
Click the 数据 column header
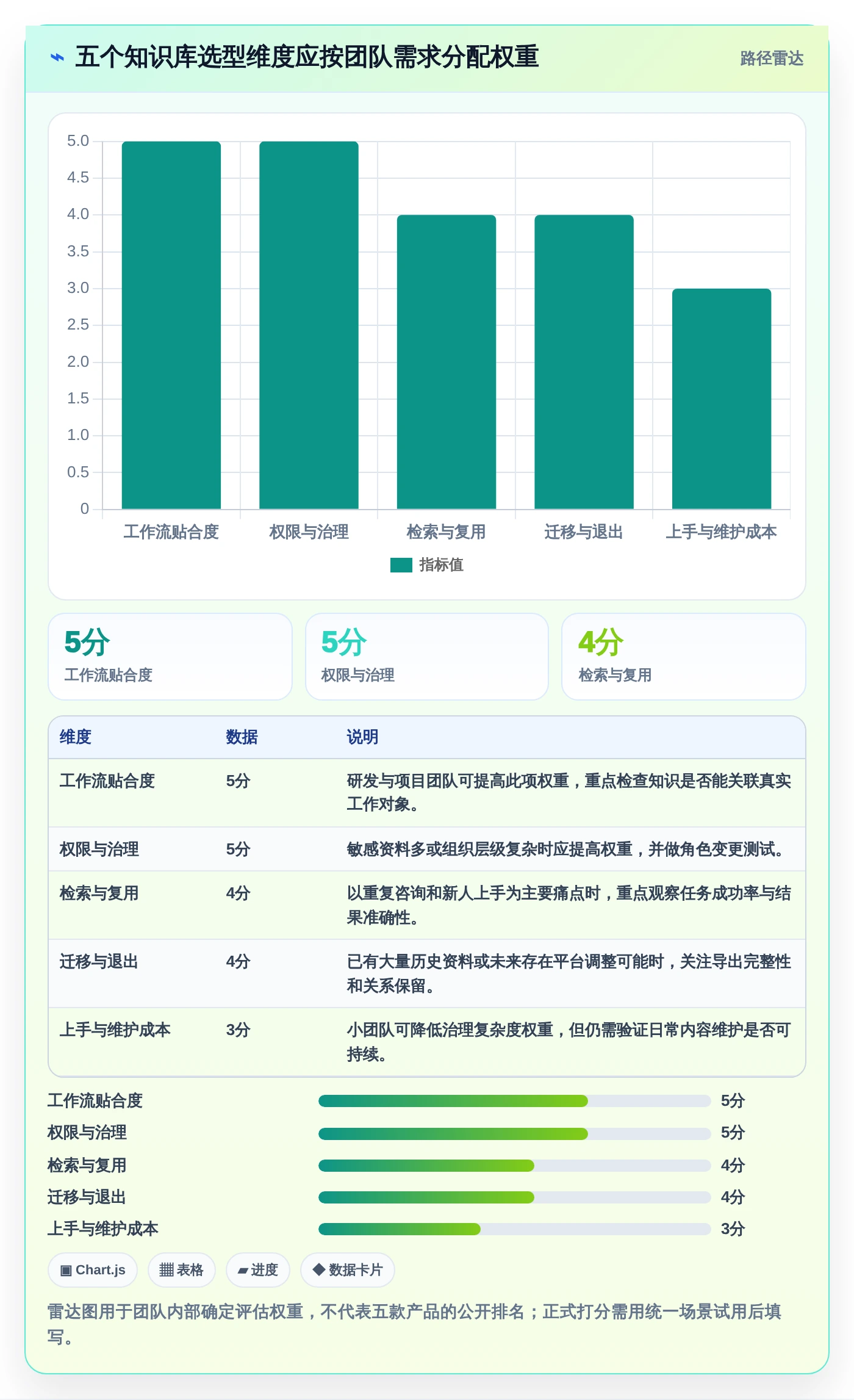coord(242,737)
